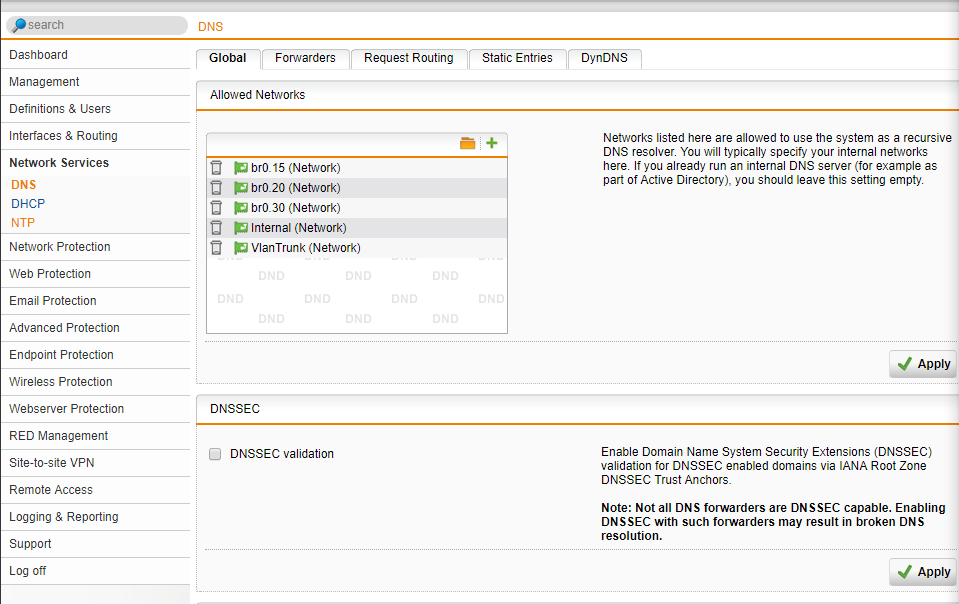
Task: Enable DNSSEC validation
Action: (x=214, y=454)
